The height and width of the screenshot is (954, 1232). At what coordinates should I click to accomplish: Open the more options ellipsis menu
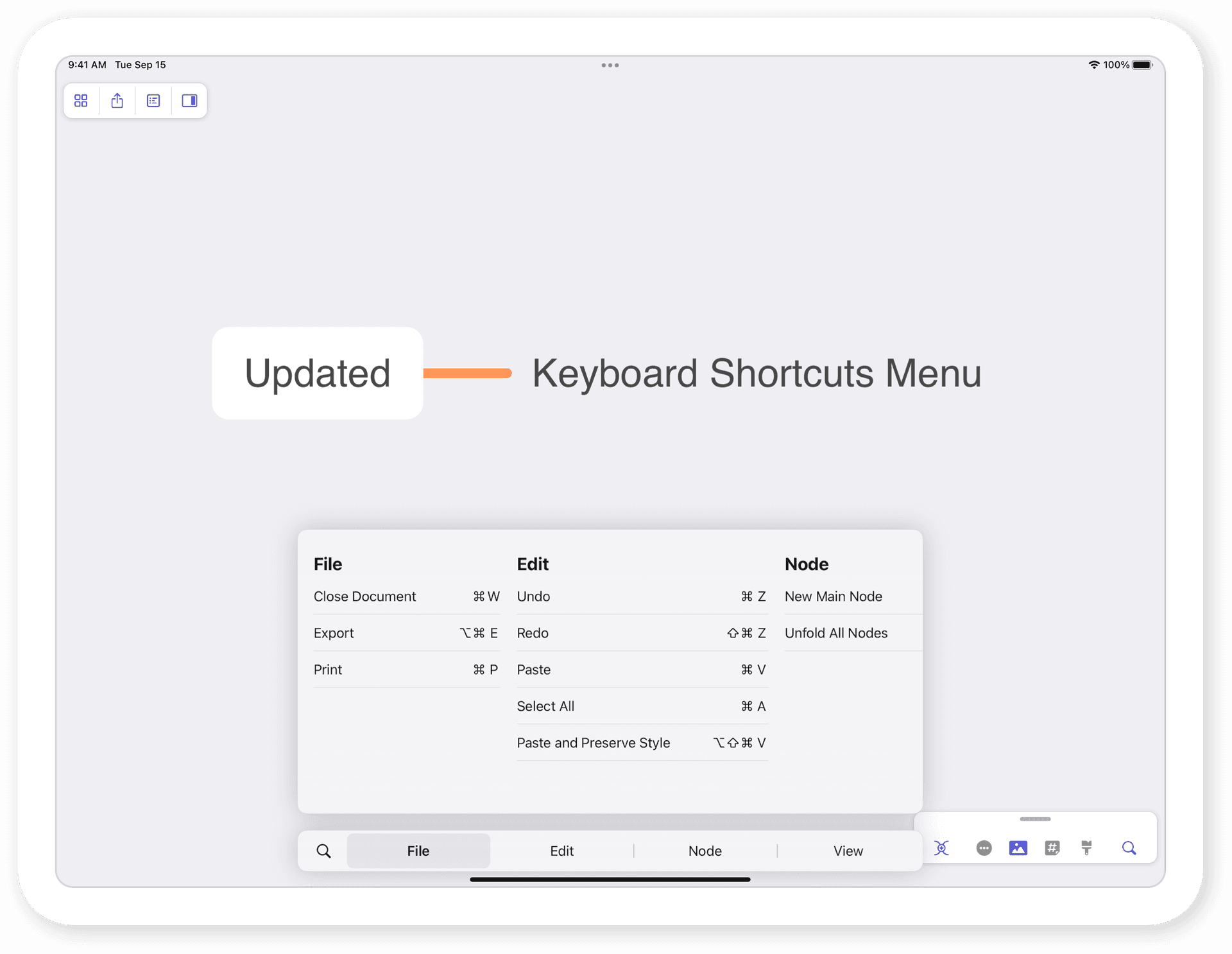(x=984, y=847)
